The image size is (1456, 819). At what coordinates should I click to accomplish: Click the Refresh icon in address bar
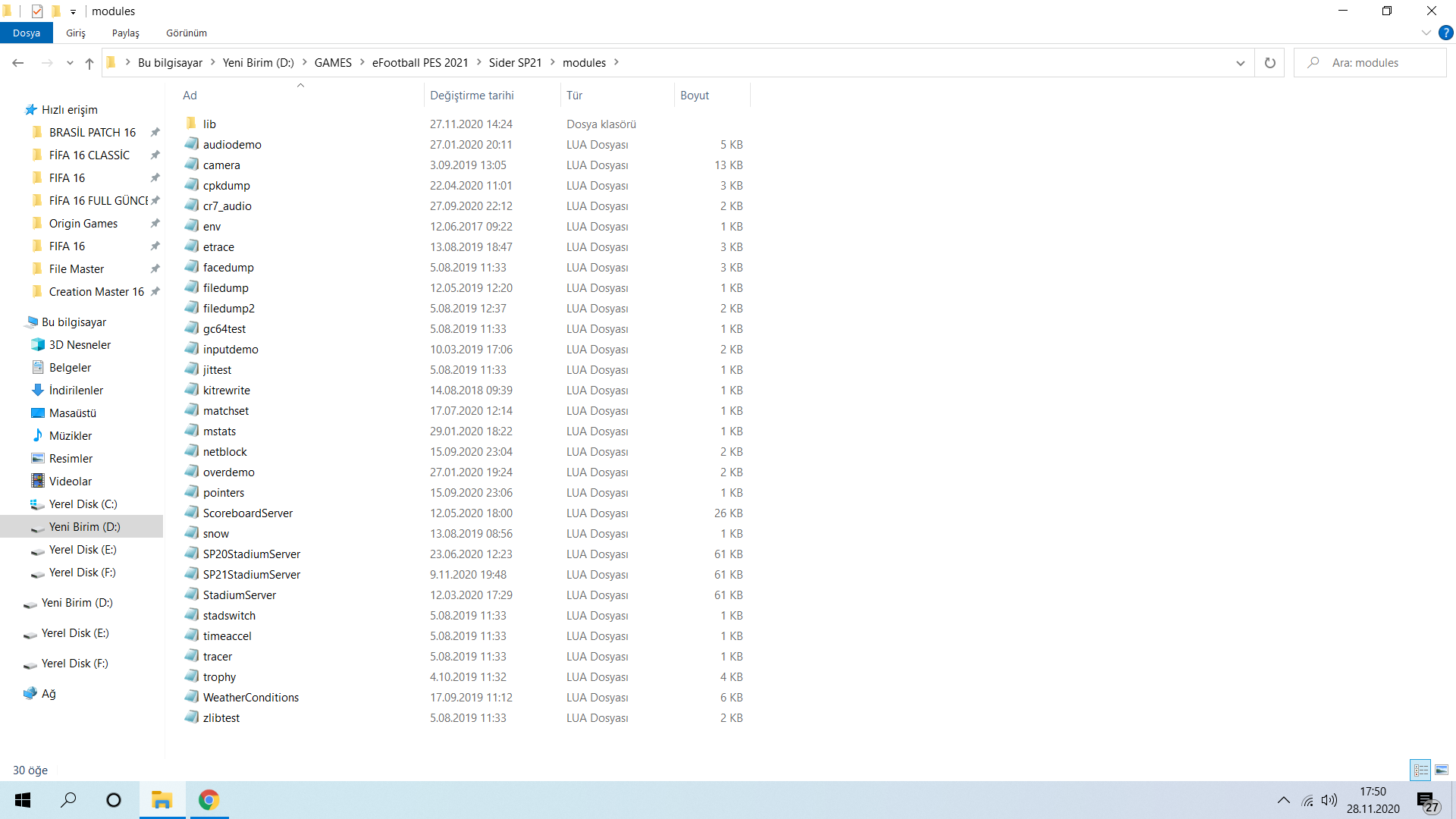click(1269, 63)
